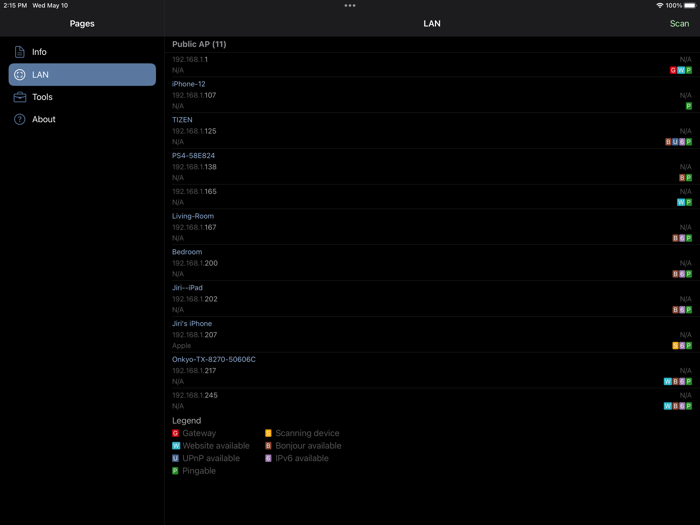Screen dimensions: 700x525
Task: Tap the Wi-Fi status icon
Action: click(x=659, y=5)
